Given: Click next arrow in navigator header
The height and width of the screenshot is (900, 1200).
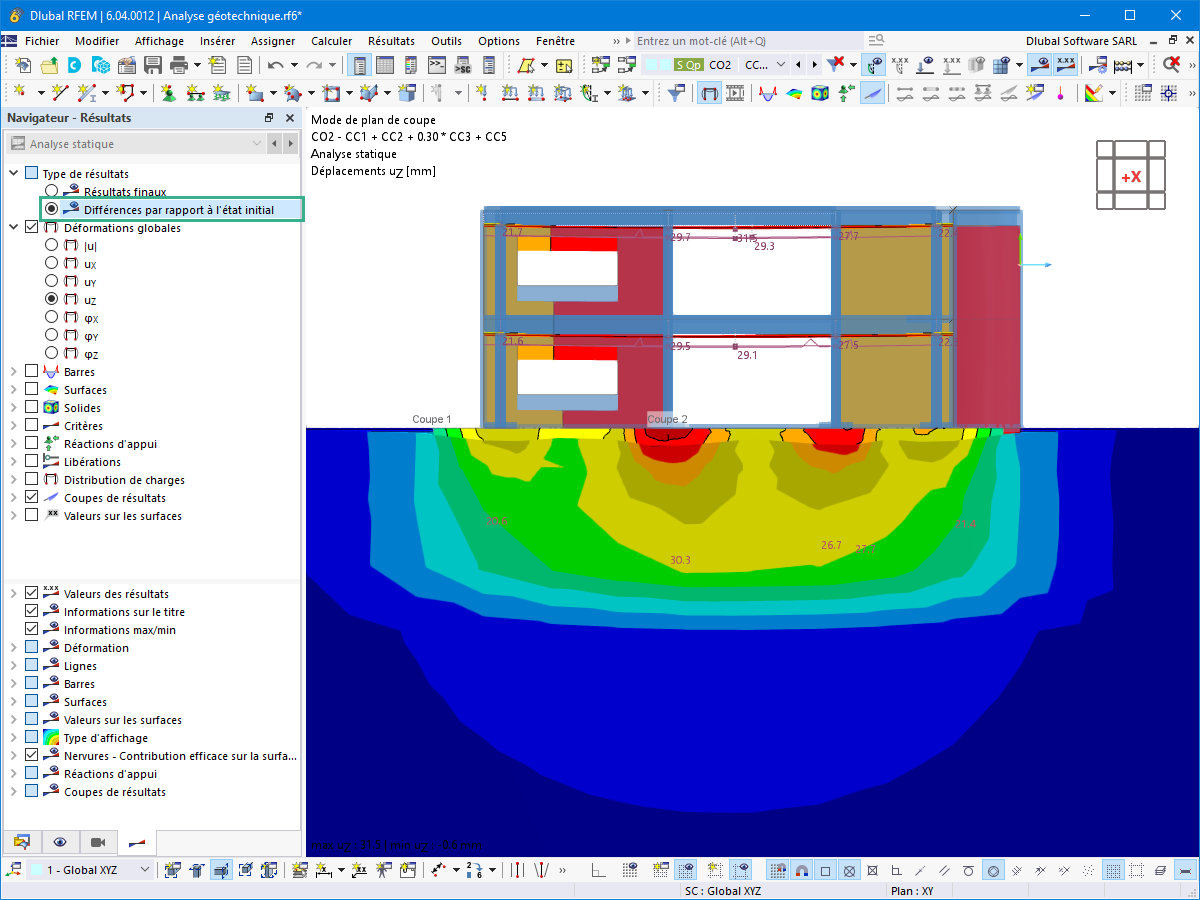Looking at the screenshot, I should [x=291, y=144].
